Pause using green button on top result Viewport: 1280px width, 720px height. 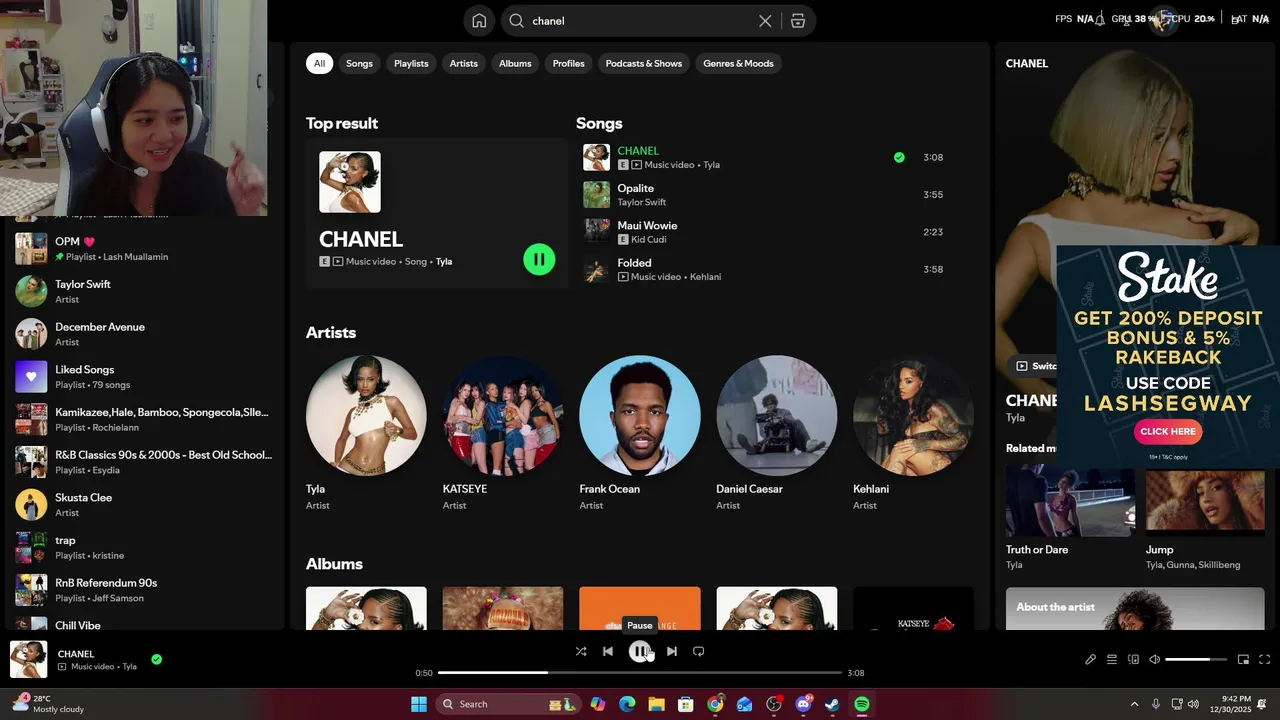(539, 260)
